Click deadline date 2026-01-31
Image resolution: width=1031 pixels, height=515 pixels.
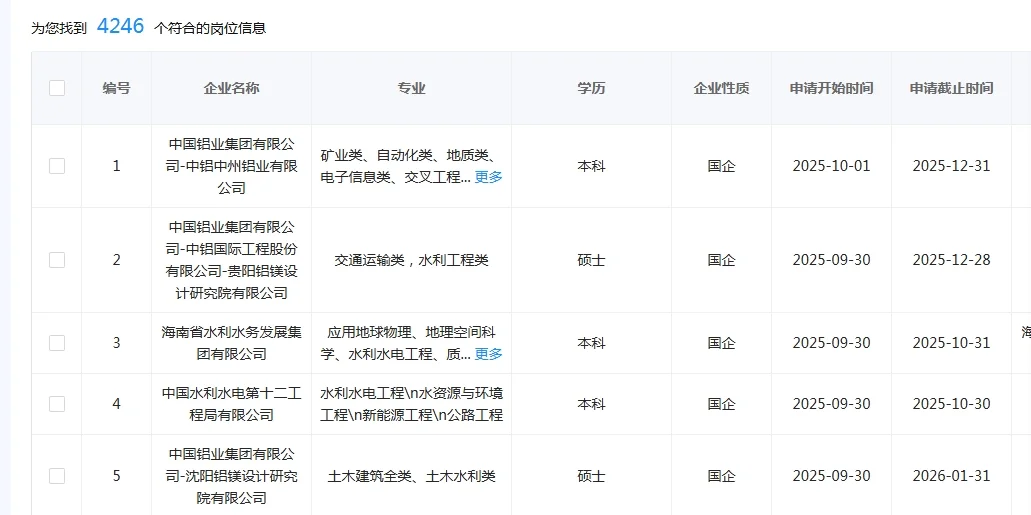(951, 476)
